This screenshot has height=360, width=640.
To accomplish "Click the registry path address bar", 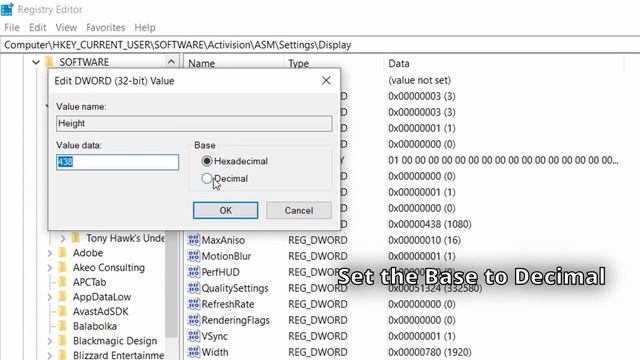I will point(320,45).
